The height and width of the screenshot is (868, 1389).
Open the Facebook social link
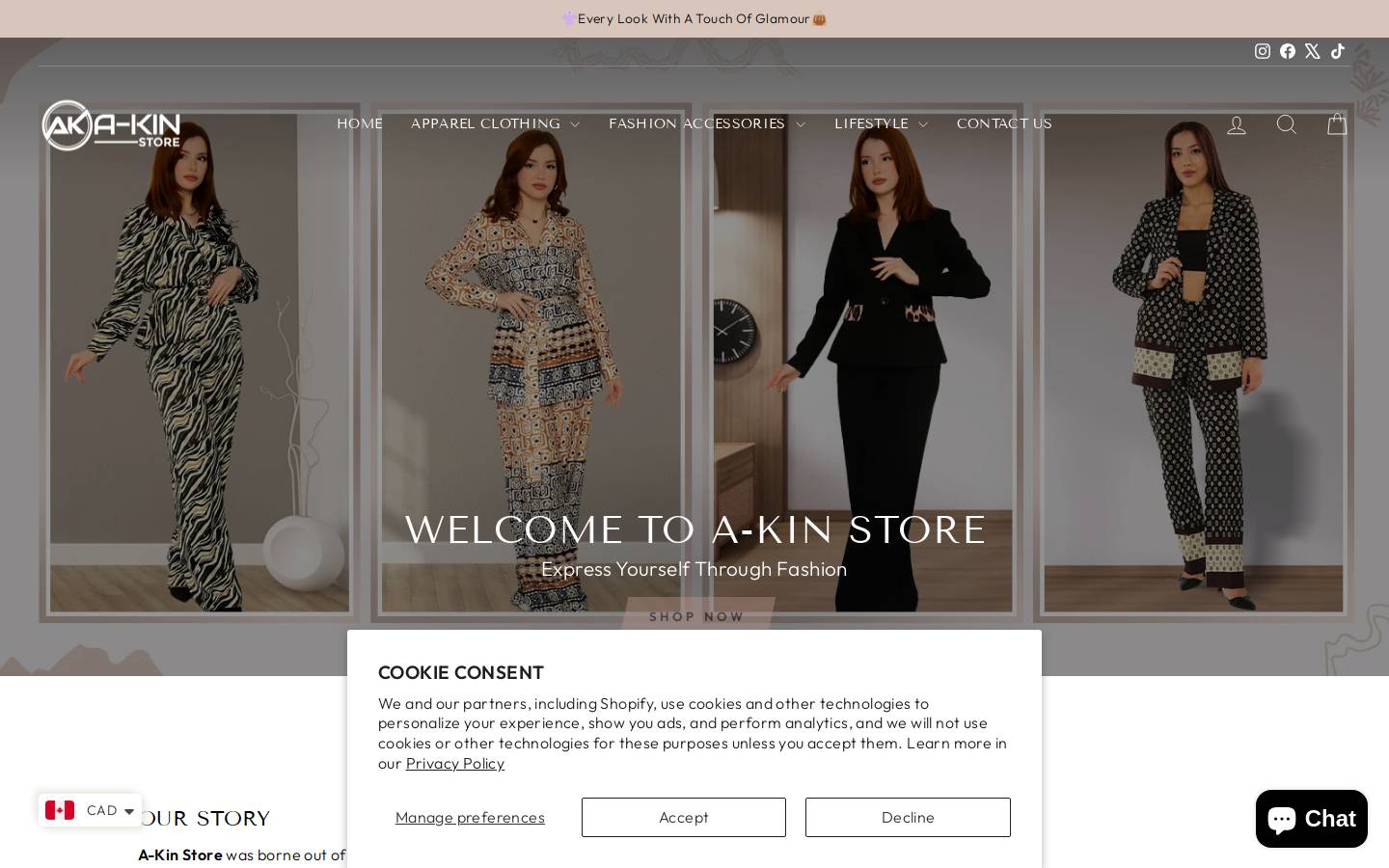click(1288, 51)
